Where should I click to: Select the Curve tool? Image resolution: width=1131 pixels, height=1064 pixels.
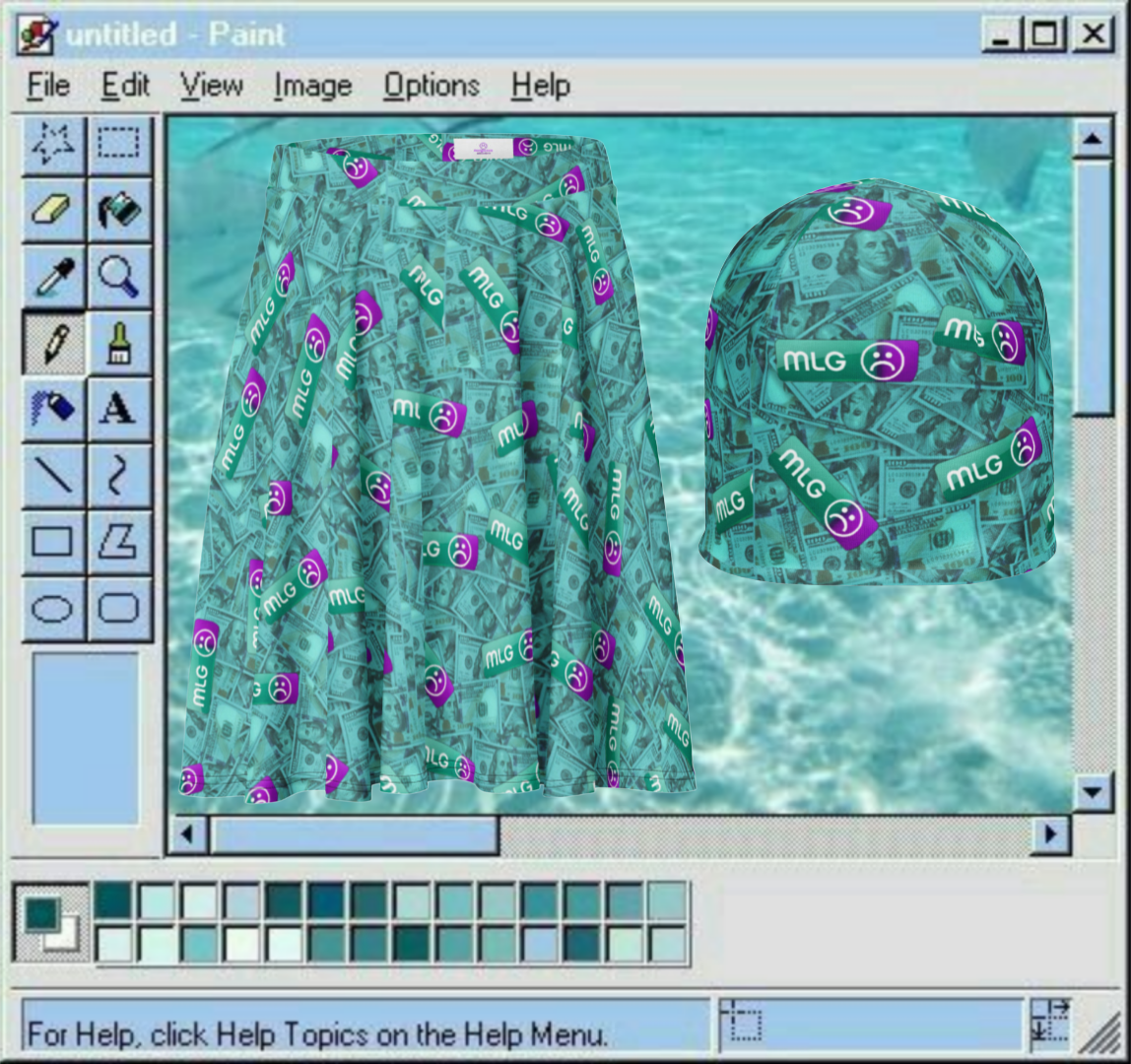click(119, 475)
